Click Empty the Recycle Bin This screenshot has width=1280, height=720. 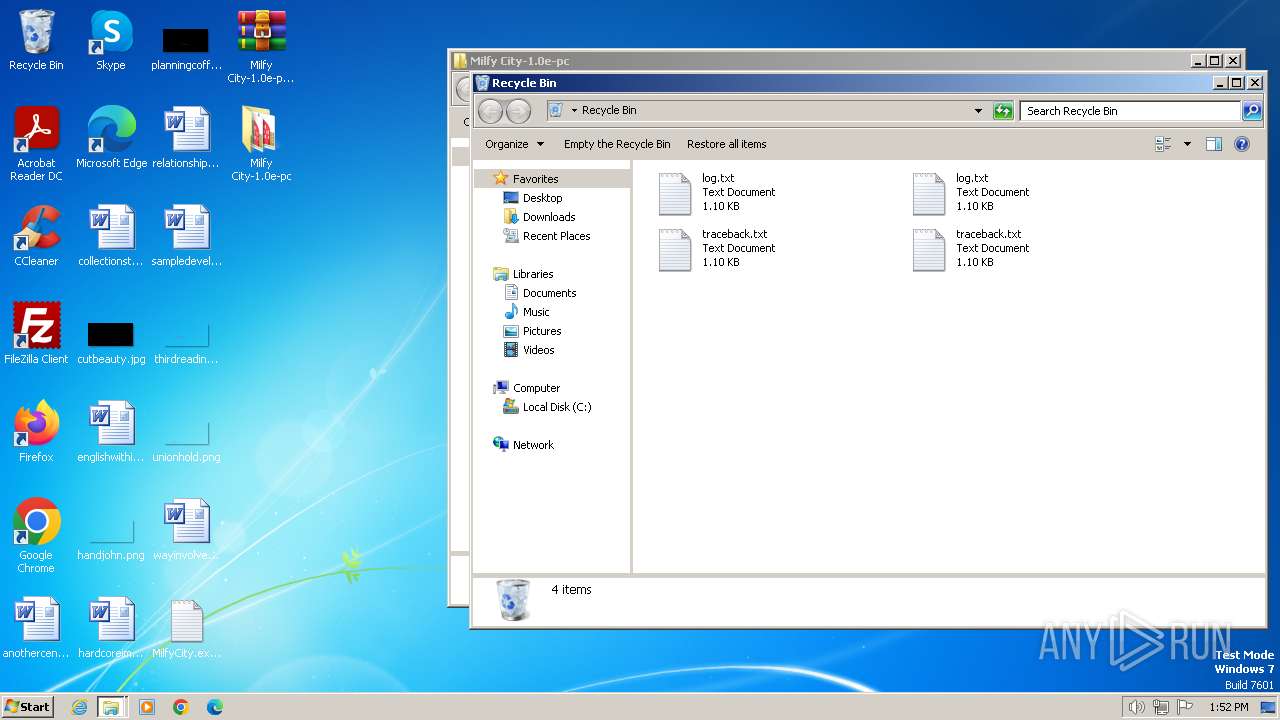coord(617,144)
